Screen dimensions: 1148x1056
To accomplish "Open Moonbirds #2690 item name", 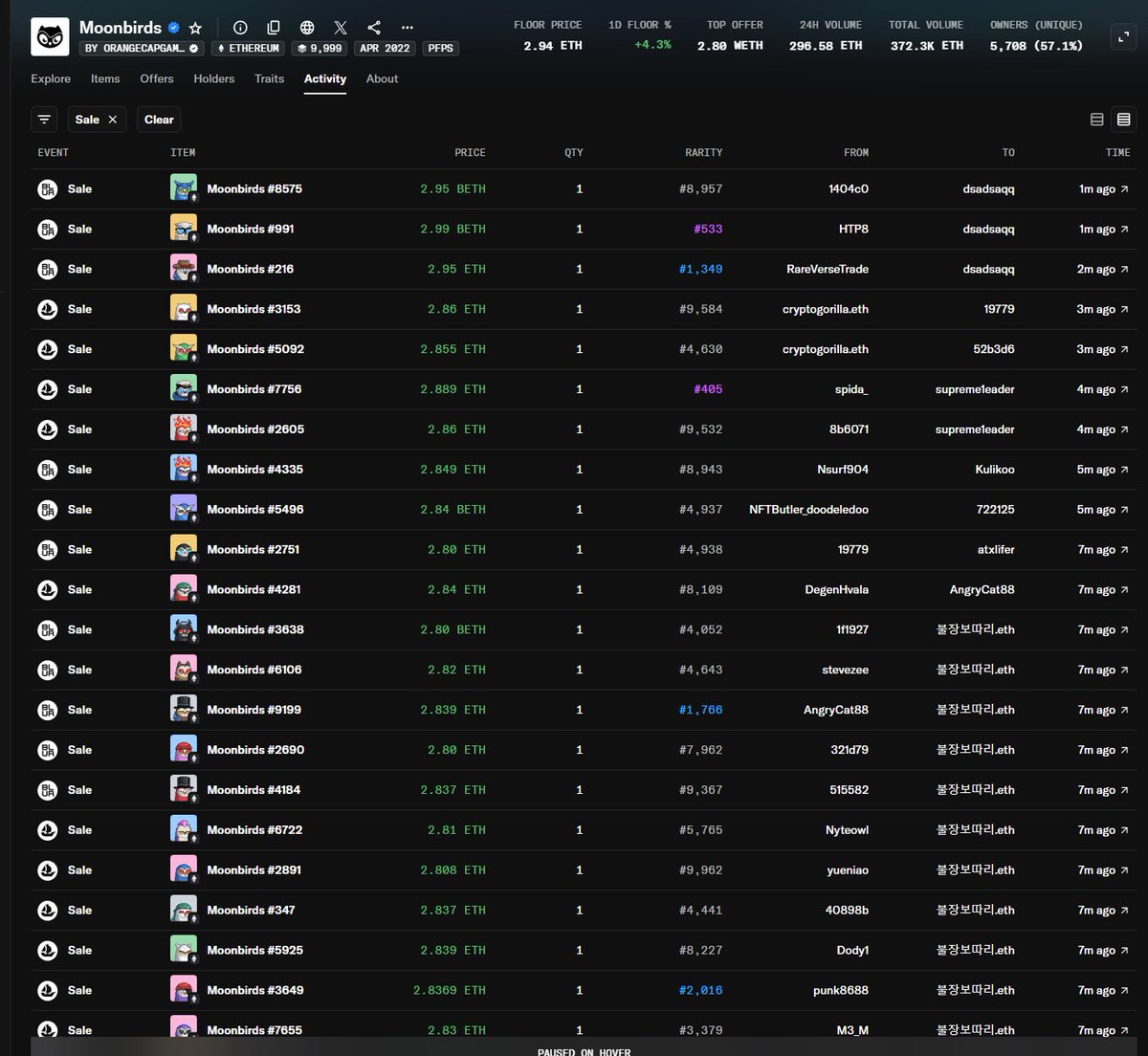I will [255, 750].
